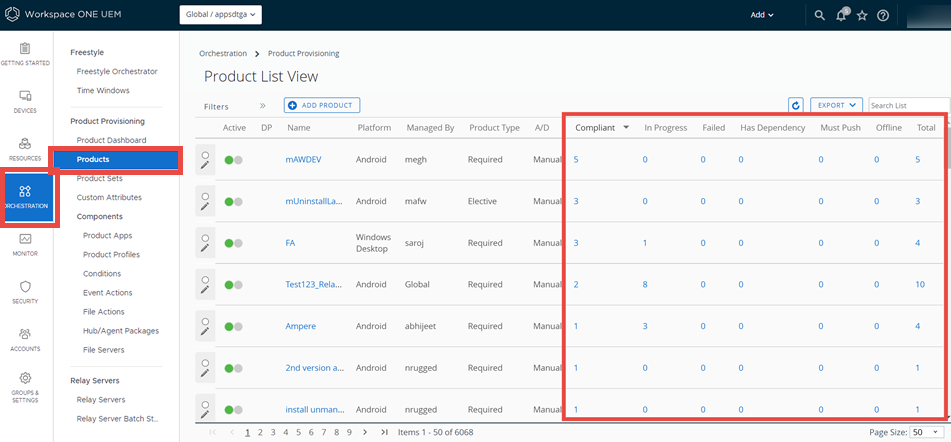Open Product Apps component
The width and height of the screenshot is (951, 442).
pos(107,235)
